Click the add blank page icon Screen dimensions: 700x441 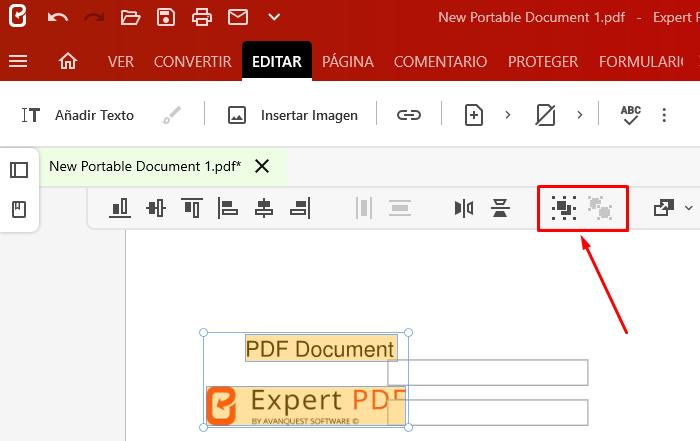click(474, 115)
